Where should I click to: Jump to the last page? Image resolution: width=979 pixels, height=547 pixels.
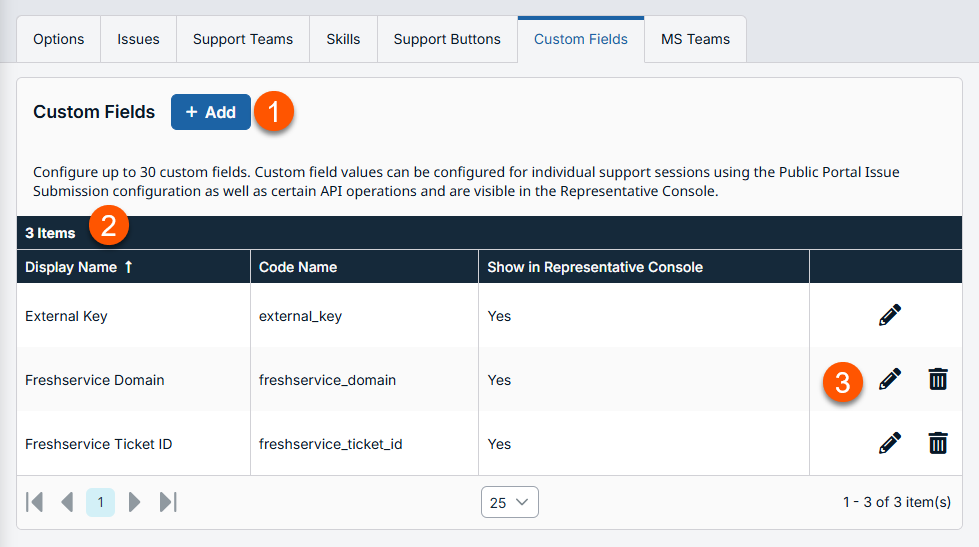(168, 502)
